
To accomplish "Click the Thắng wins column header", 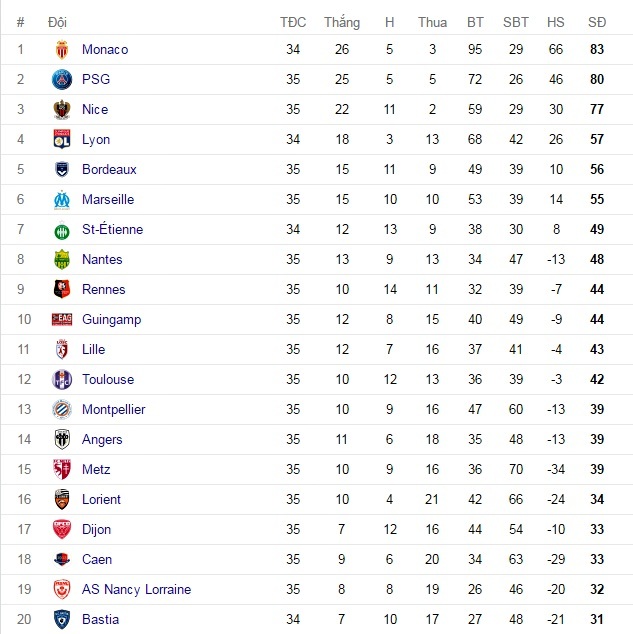I will [x=342, y=22].
